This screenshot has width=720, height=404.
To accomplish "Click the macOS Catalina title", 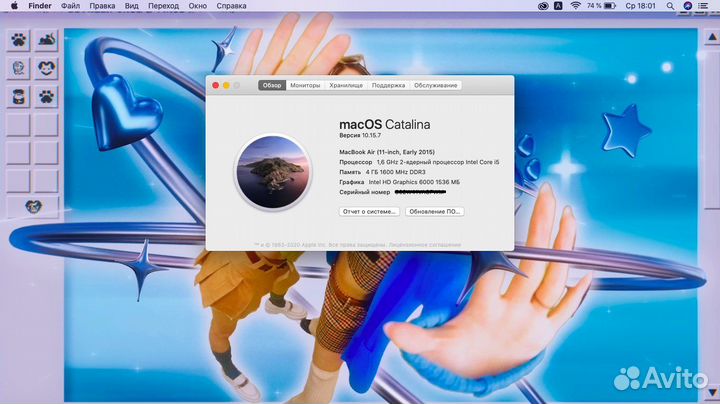I will pyautogui.click(x=385, y=124).
